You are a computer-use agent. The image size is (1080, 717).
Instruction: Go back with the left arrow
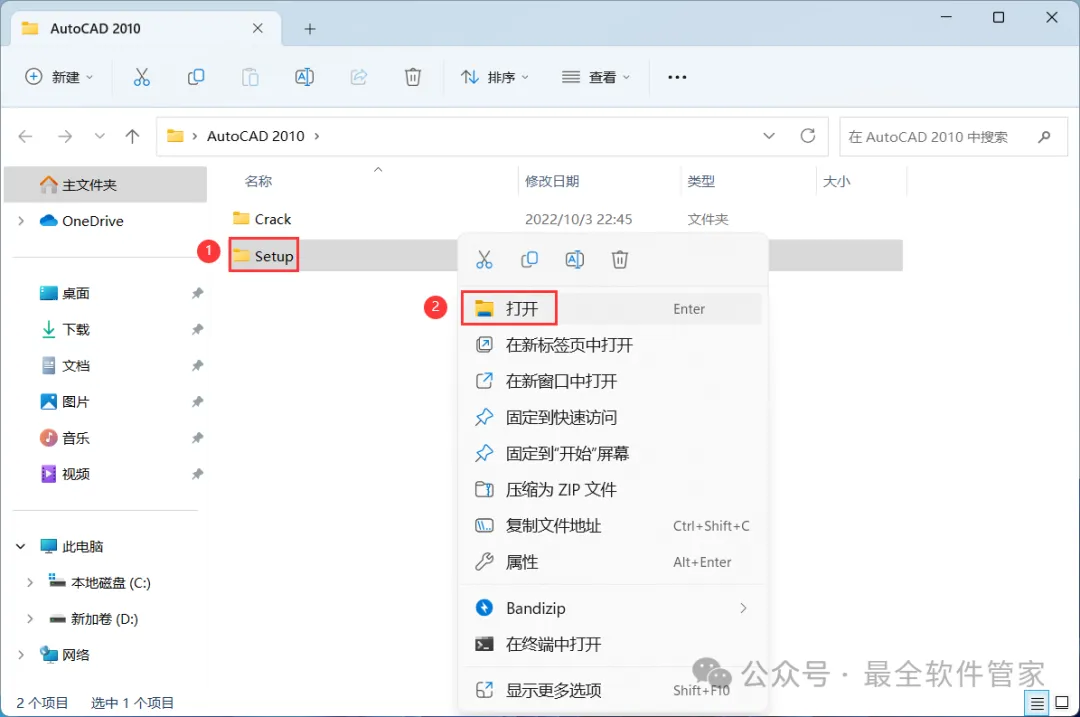pyautogui.click(x=25, y=136)
